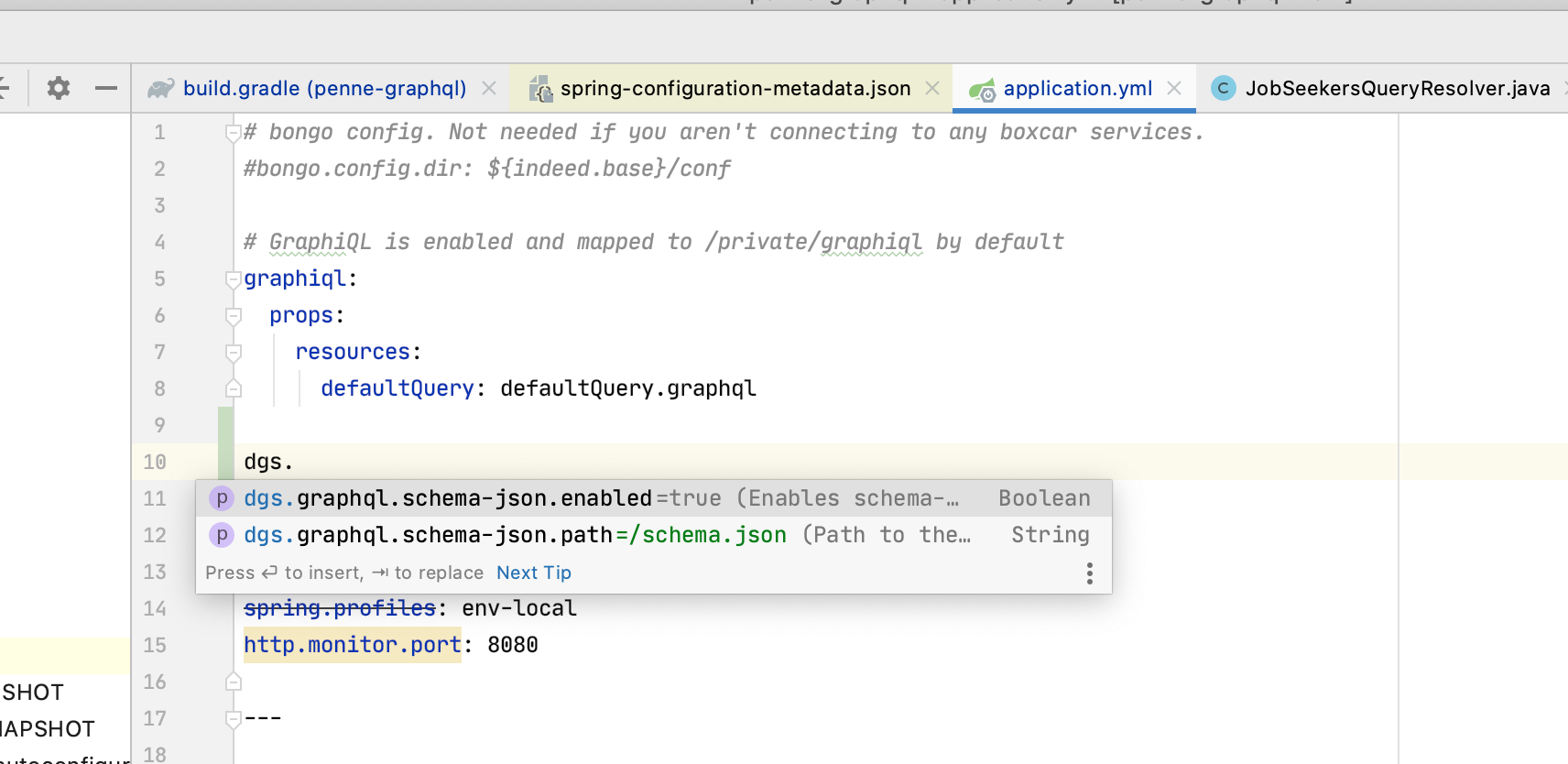Click the deprecated spring.profiles key
This screenshot has width=1568, height=764.
pos(340,608)
